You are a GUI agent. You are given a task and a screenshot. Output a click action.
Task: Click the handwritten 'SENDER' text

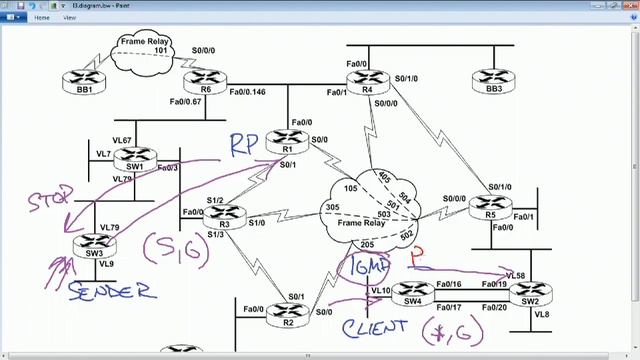tap(112, 291)
